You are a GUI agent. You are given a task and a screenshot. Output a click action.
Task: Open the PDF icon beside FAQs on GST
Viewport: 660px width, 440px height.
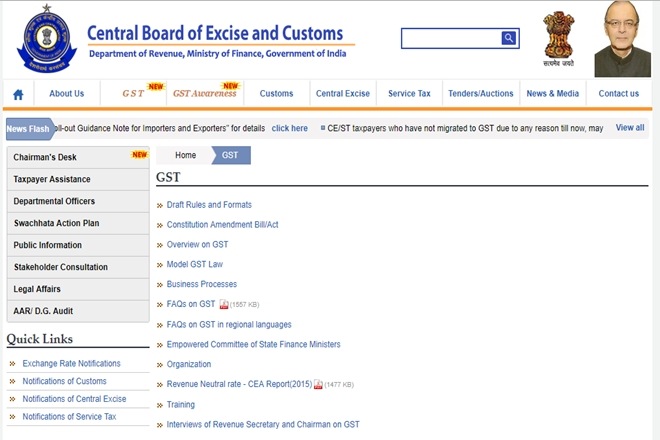[224, 304]
